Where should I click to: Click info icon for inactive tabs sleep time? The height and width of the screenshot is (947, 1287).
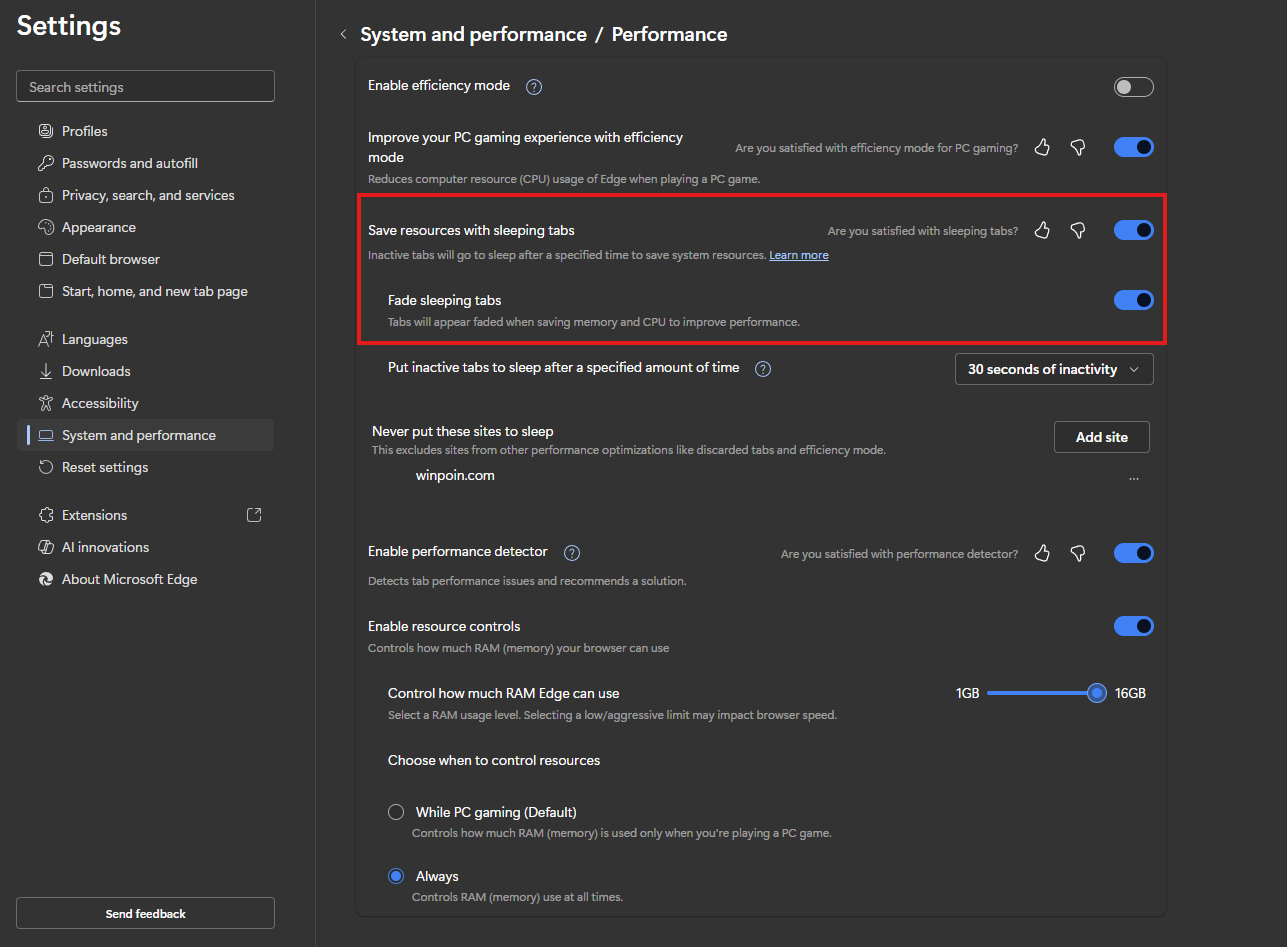(x=763, y=369)
